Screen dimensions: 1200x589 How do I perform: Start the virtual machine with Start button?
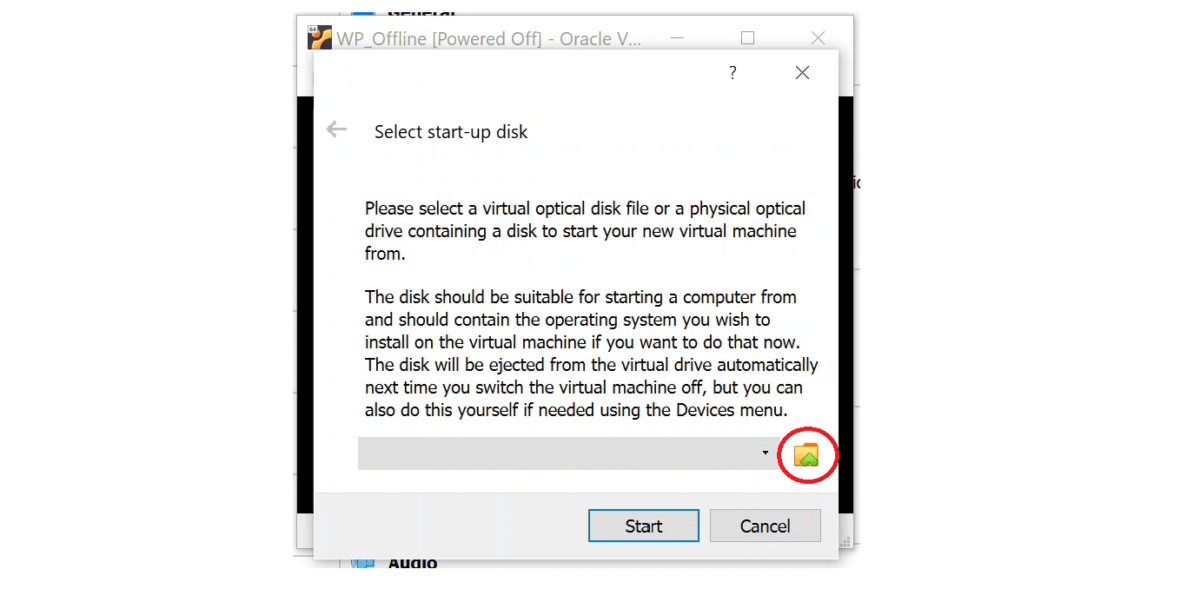pyautogui.click(x=643, y=526)
